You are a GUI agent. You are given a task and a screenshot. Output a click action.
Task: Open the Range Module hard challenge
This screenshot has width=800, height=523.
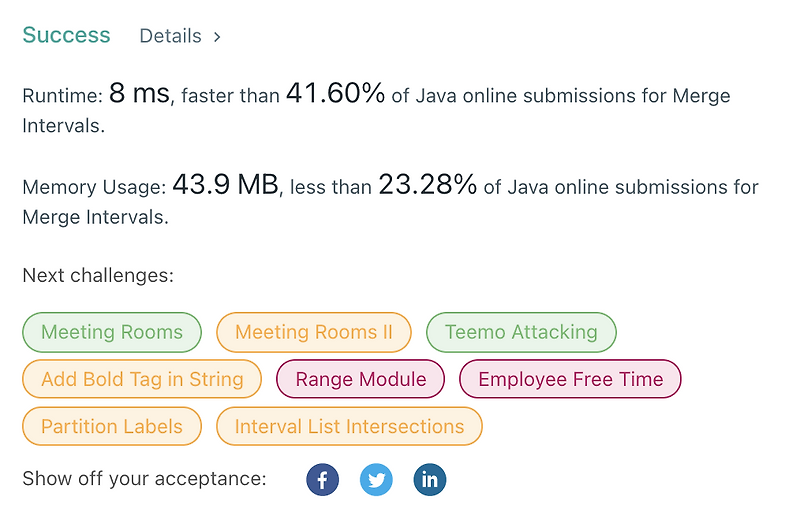click(361, 379)
